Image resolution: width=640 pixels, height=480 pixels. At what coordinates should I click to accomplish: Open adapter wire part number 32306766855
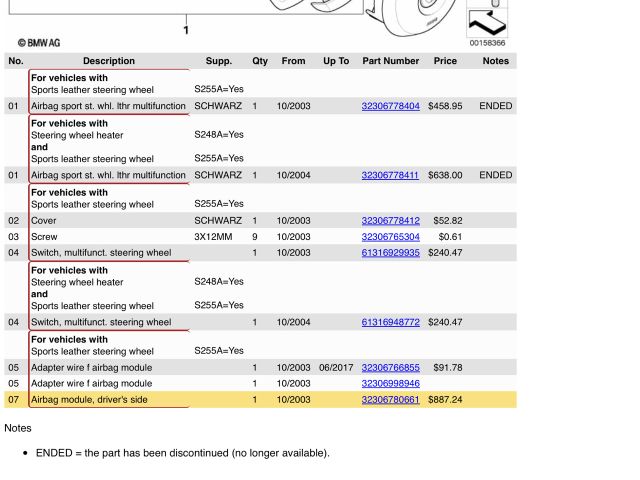click(390, 368)
